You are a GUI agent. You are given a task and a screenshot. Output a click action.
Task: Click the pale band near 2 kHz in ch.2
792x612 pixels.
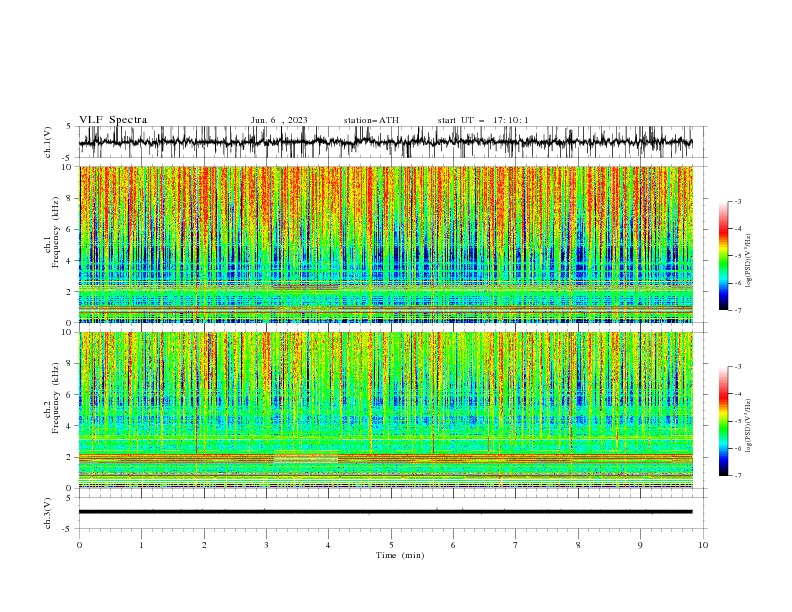(x=306, y=457)
